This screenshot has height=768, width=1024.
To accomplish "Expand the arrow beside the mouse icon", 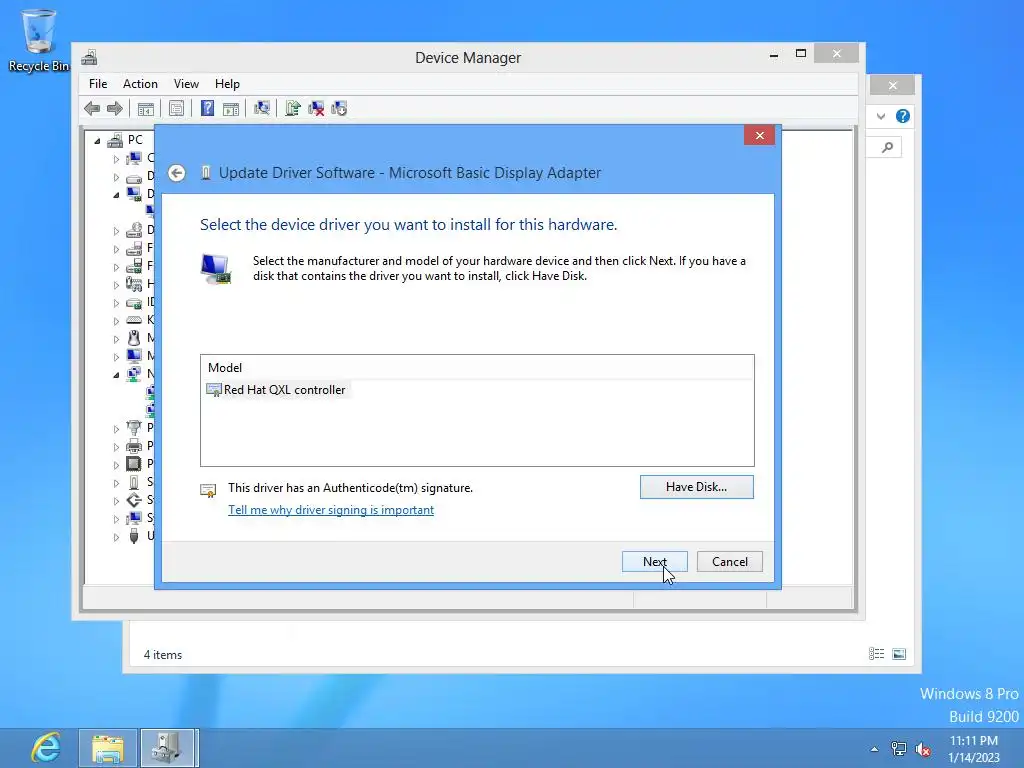I will (x=116, y=339).
